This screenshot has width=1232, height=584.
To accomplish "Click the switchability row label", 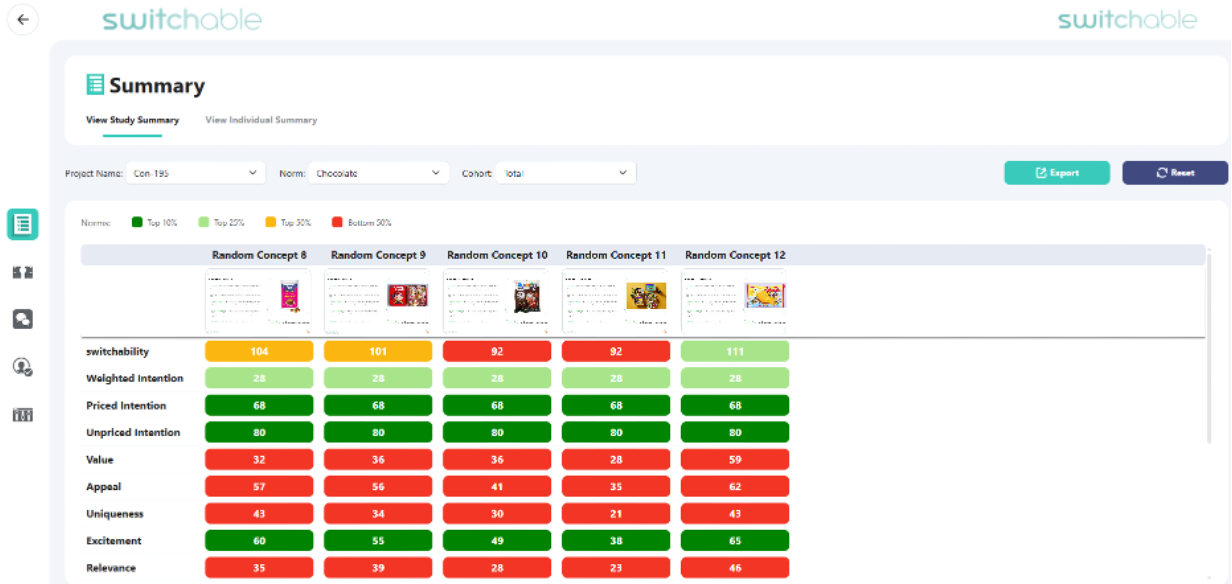I will pyautogui.click(x=118, y=352).
